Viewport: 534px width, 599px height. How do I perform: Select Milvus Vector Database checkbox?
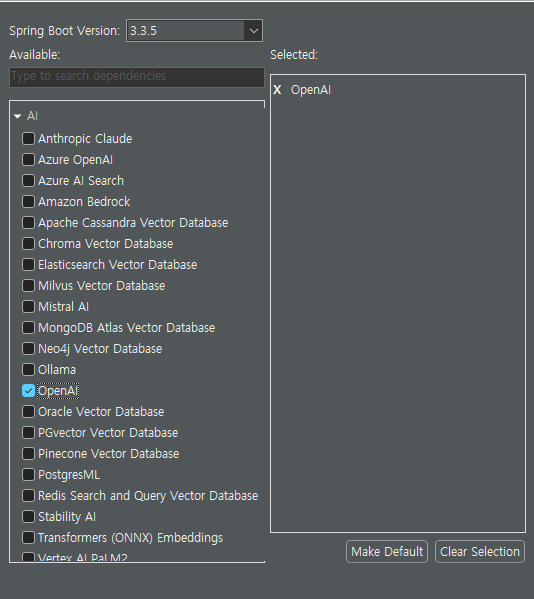click(28, 286)
